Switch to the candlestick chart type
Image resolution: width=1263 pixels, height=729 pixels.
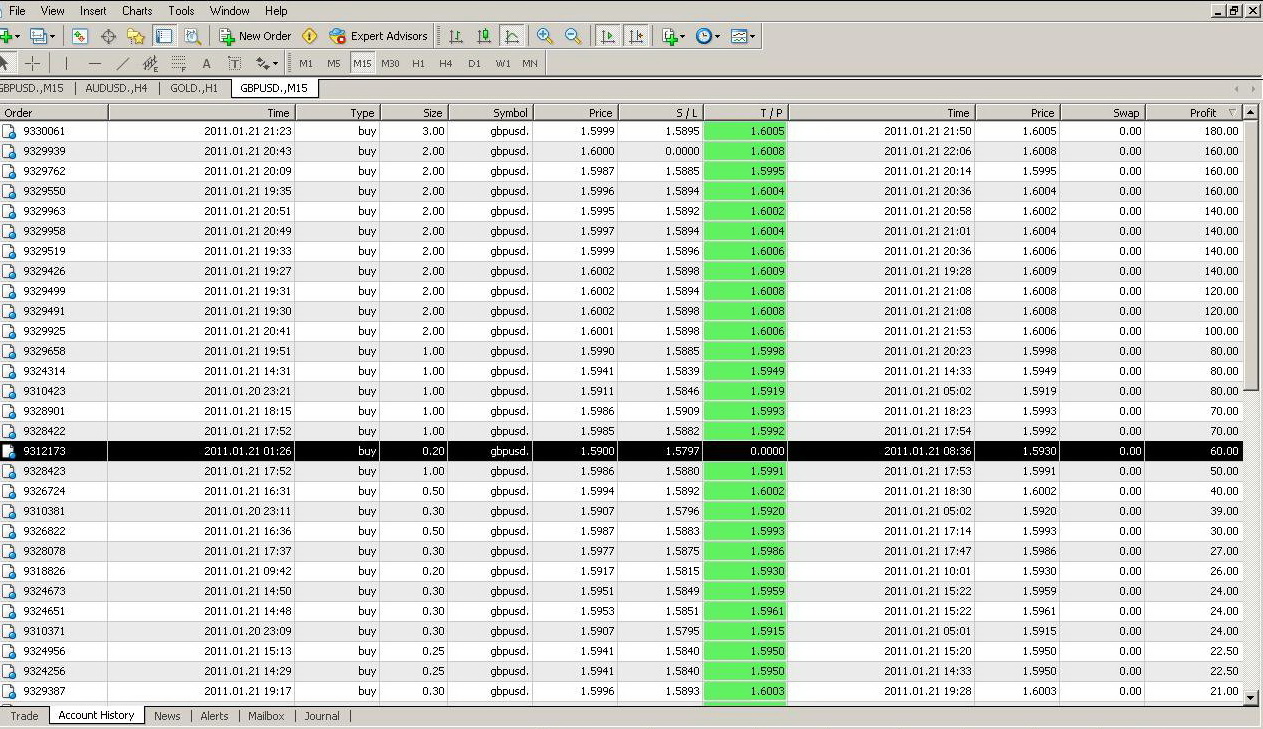(484, 36)
